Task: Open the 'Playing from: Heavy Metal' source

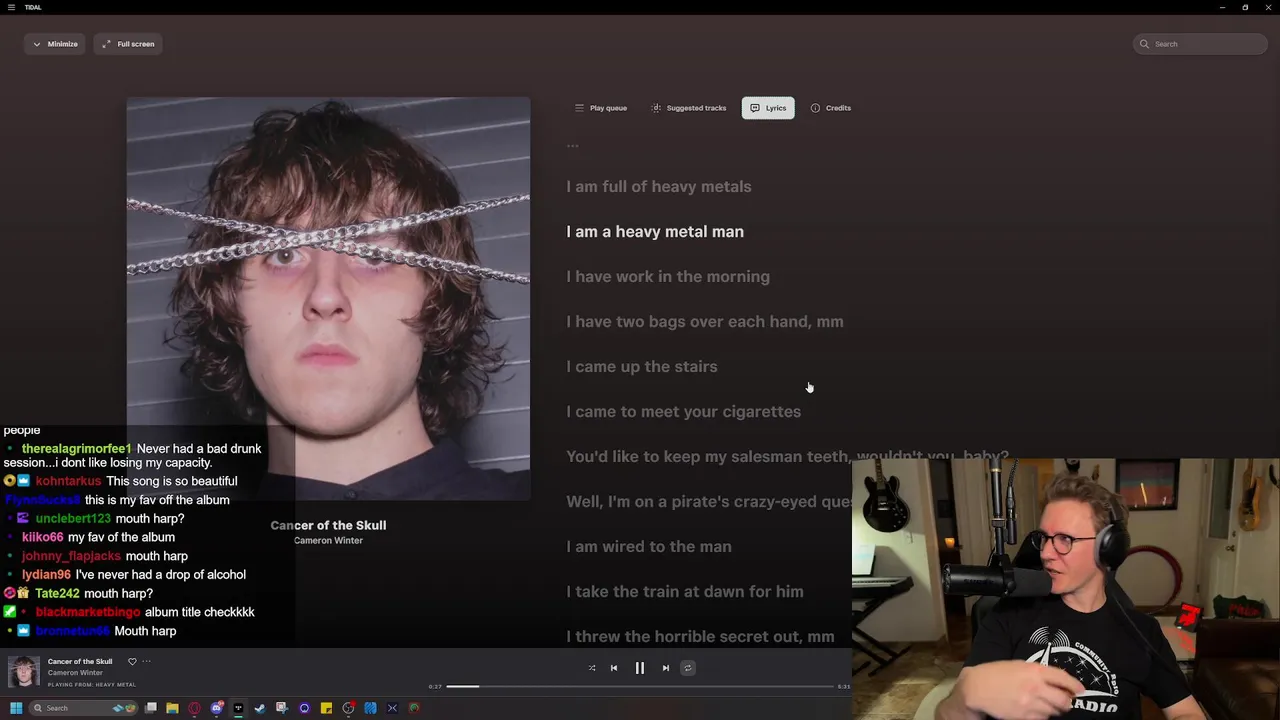Action: pyautogui.click(x=92, y=685)
